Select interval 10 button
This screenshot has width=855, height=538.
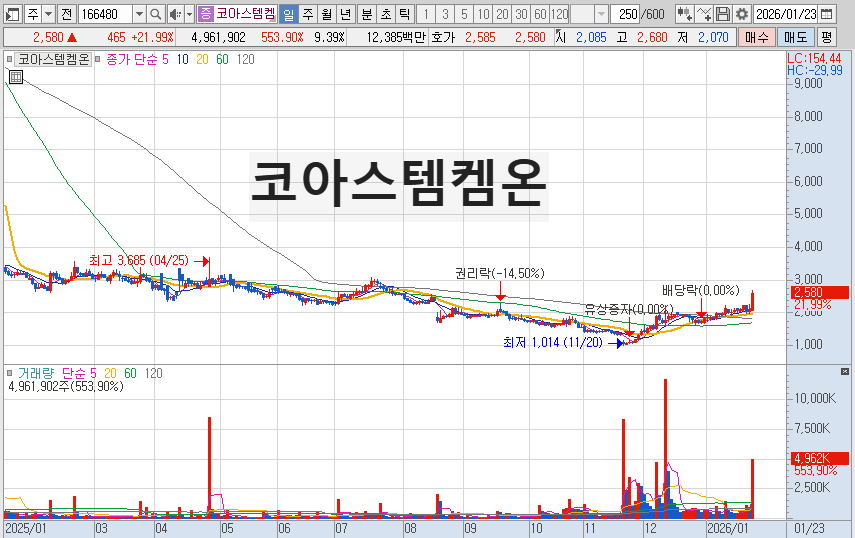(483, 14)
